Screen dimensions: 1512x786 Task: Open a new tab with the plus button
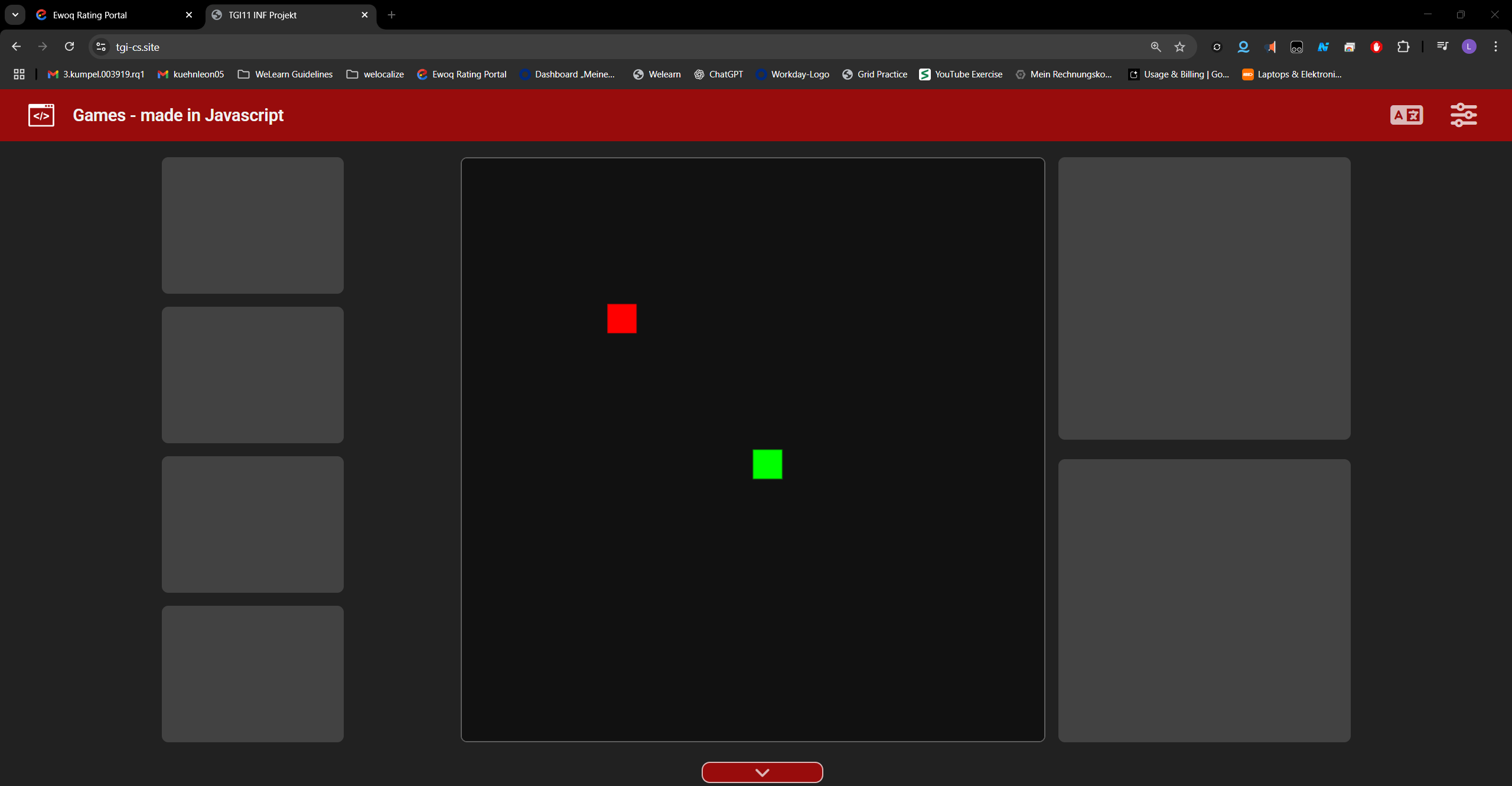(x=391, y=15)
